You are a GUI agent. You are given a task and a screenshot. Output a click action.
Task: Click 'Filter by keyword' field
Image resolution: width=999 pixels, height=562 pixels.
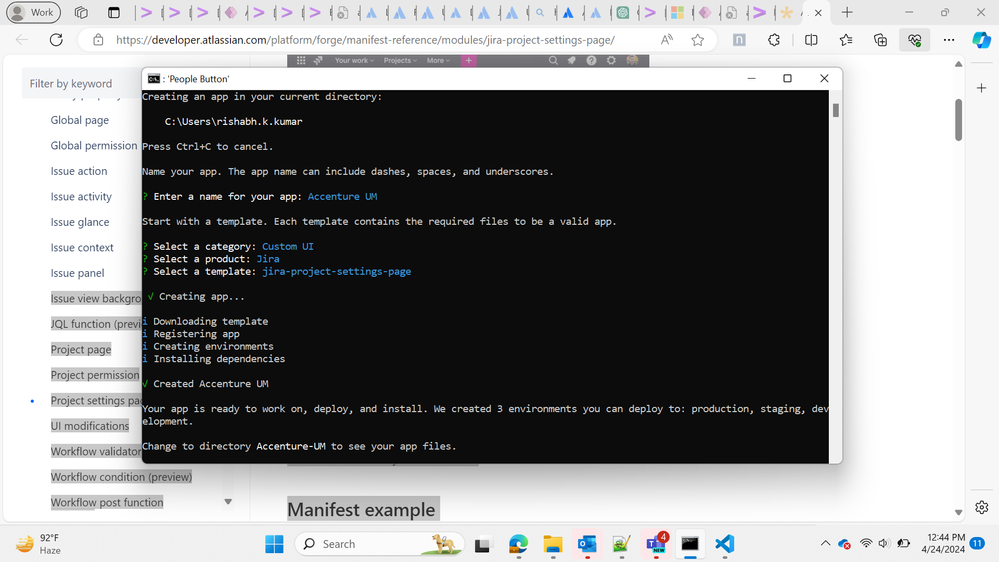[83, 83]
